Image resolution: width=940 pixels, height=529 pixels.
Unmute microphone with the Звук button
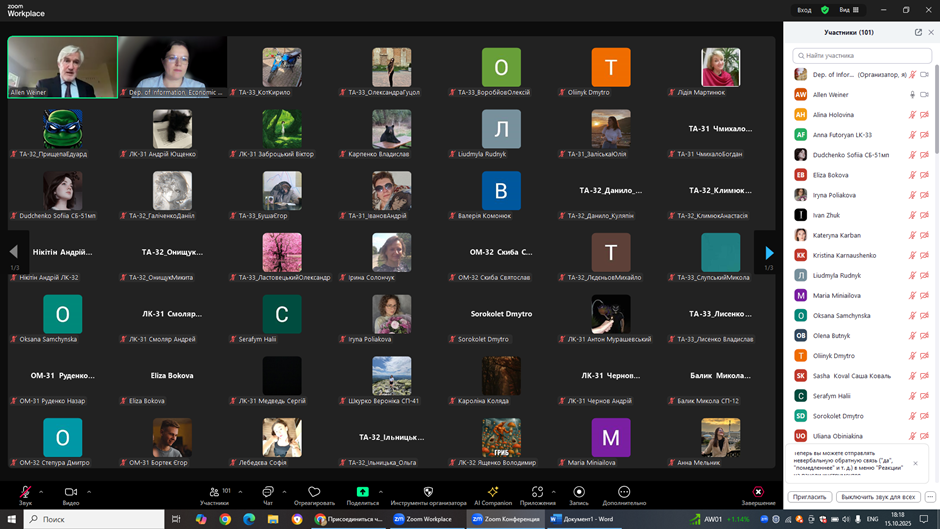point(25,492)
